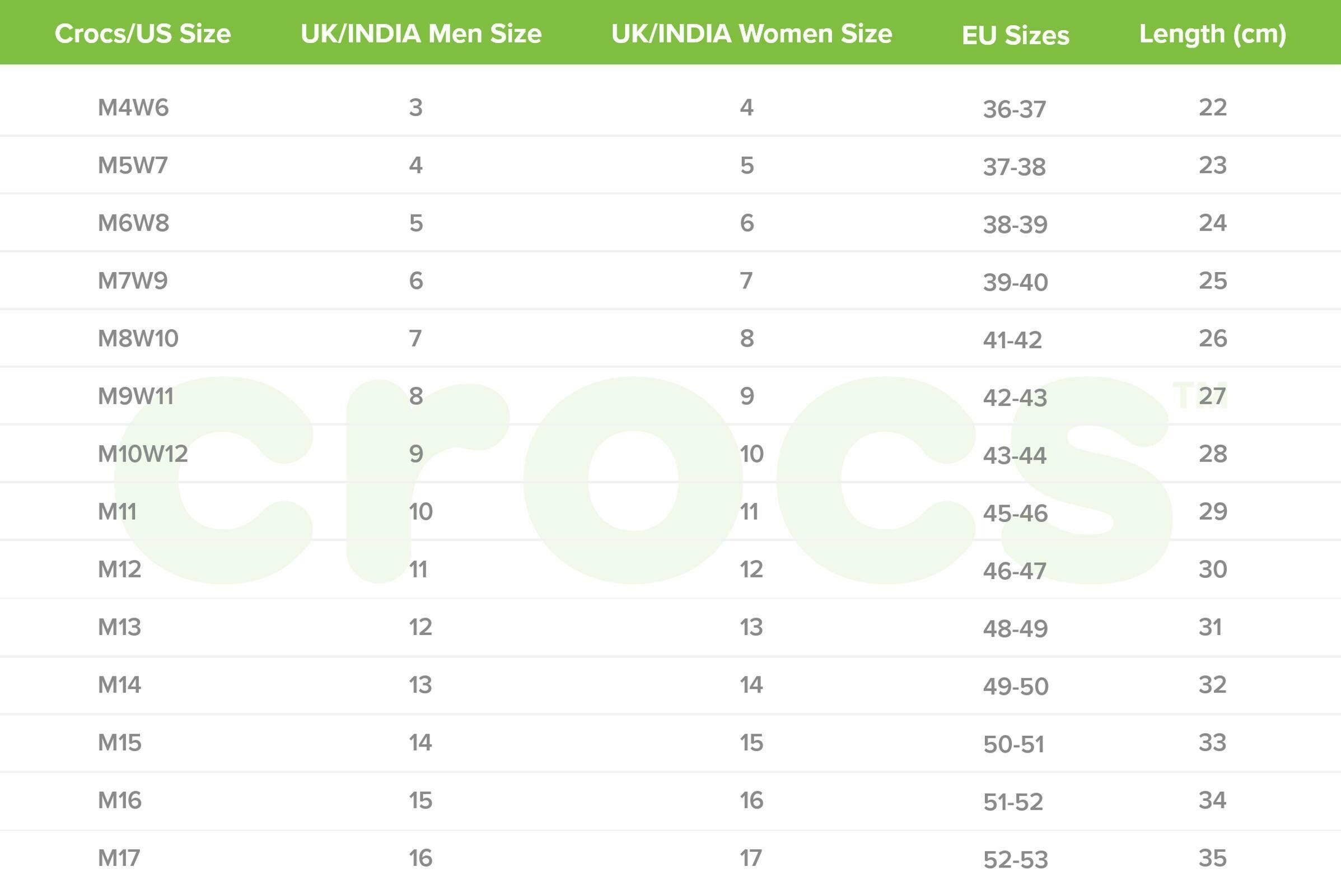Select the 27 cm length value

click(x=1212, y=396)
